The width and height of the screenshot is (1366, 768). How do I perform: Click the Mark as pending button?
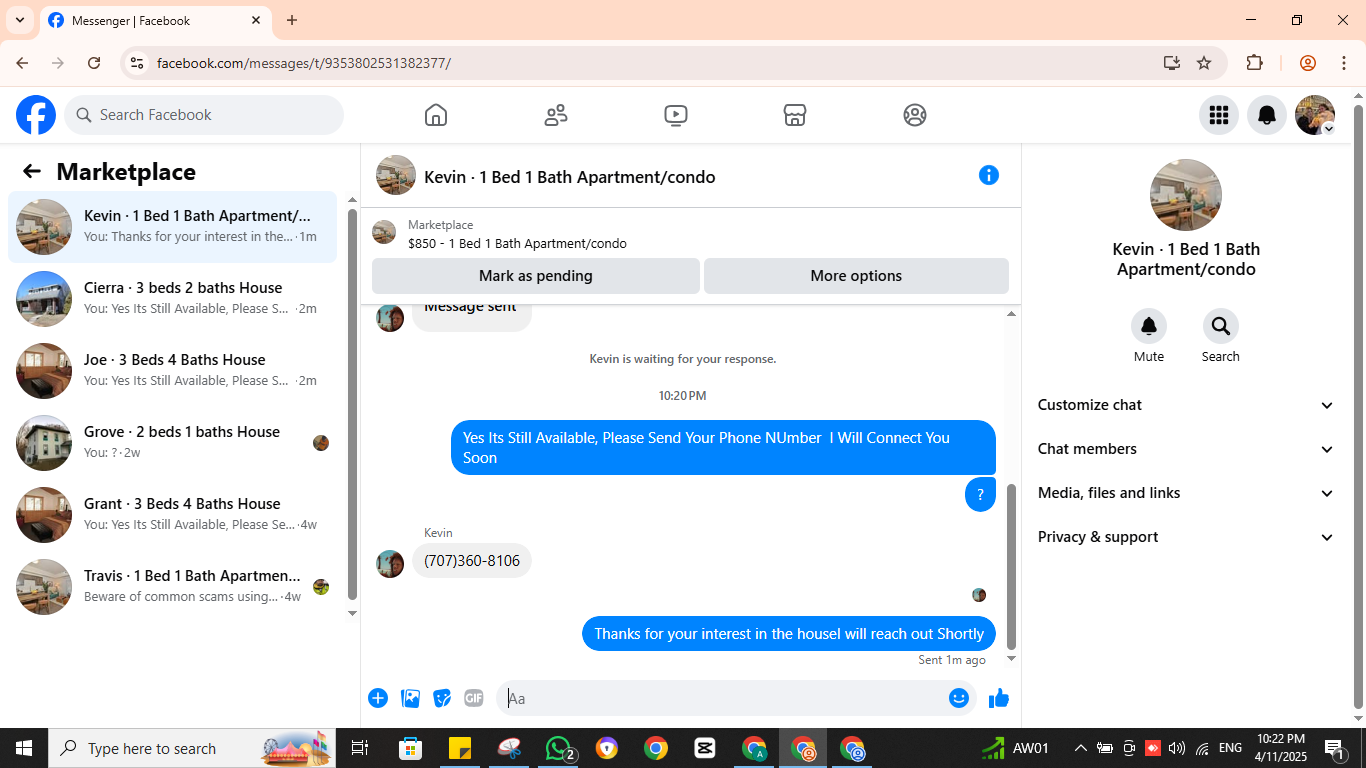pyautogui.click(x=536, y=276)
